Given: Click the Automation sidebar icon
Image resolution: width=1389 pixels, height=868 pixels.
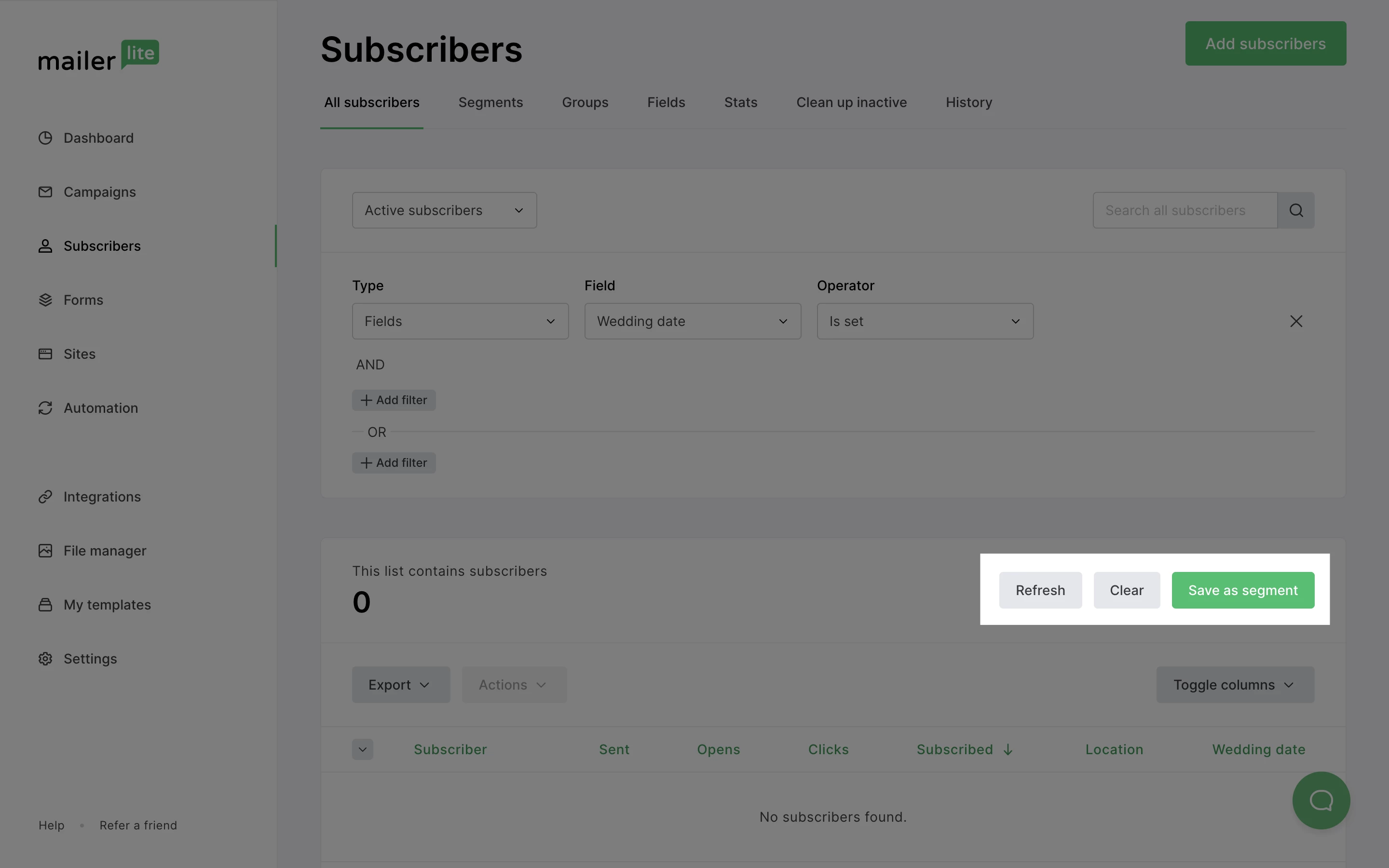Looking at the screenshot, I should (x=45, y=407).
